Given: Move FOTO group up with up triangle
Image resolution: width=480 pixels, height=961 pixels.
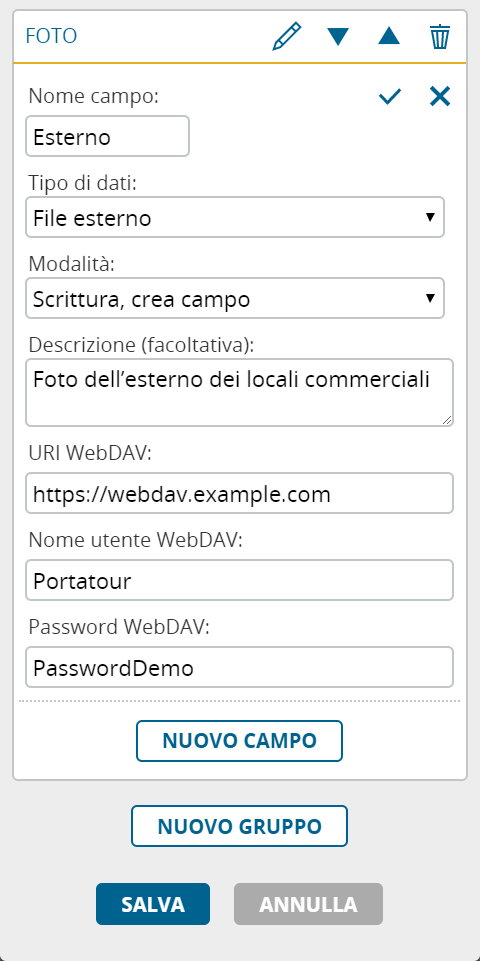Looking at the screenshot, I should coord(389,36).
